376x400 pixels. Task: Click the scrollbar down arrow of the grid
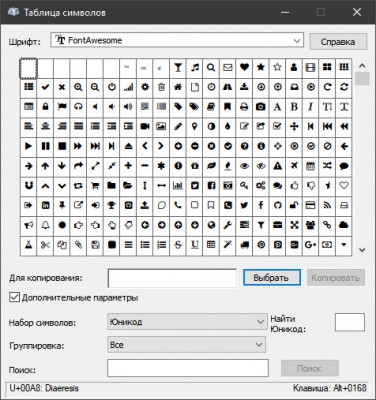362,250
